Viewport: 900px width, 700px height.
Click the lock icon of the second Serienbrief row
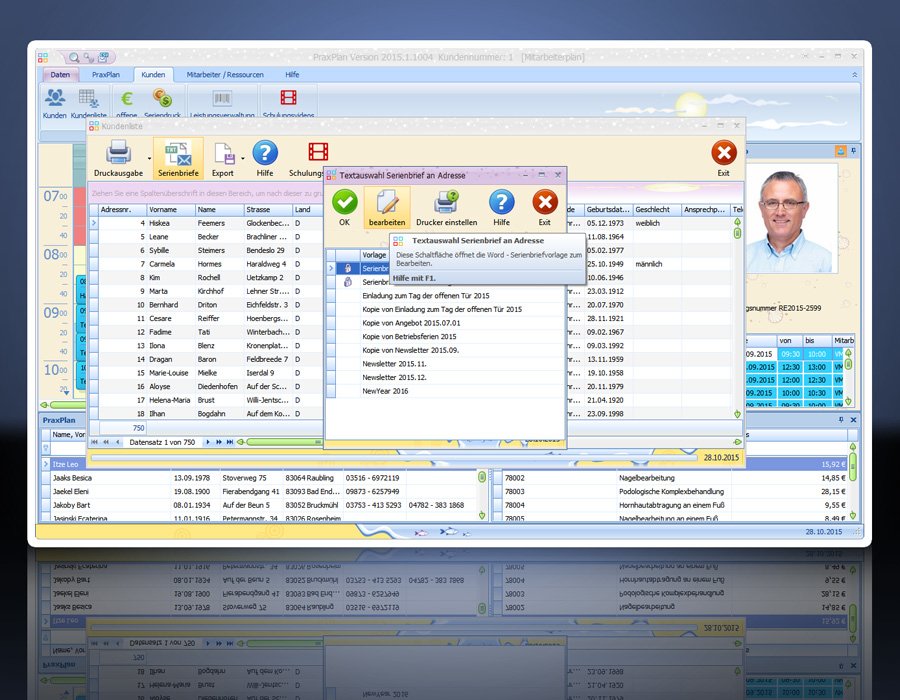coord(348,282)
